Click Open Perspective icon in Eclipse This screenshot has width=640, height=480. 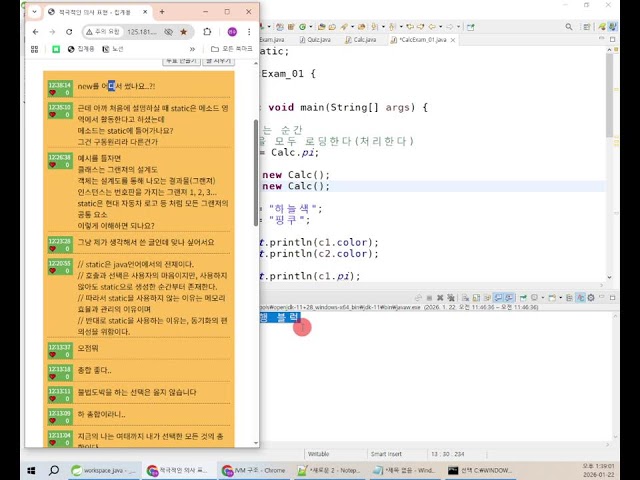point(587,27)
